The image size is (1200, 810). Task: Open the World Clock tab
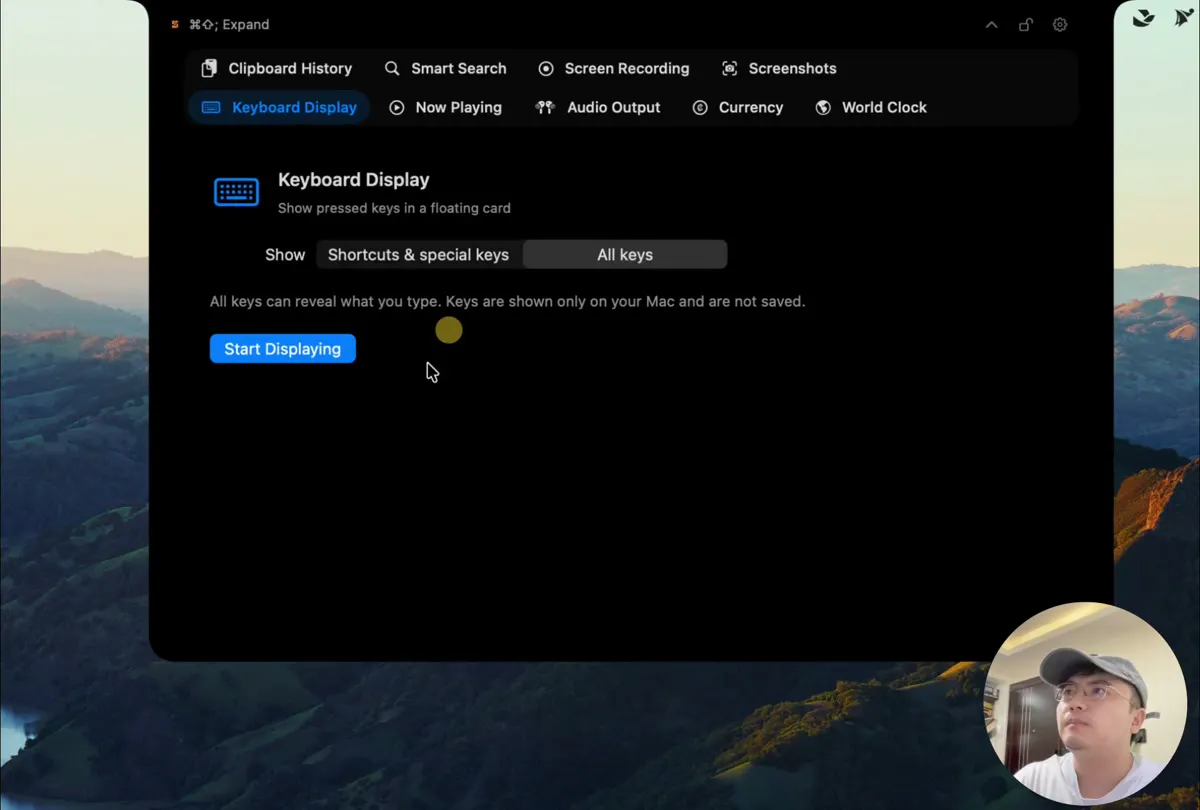tap(871, 107)
